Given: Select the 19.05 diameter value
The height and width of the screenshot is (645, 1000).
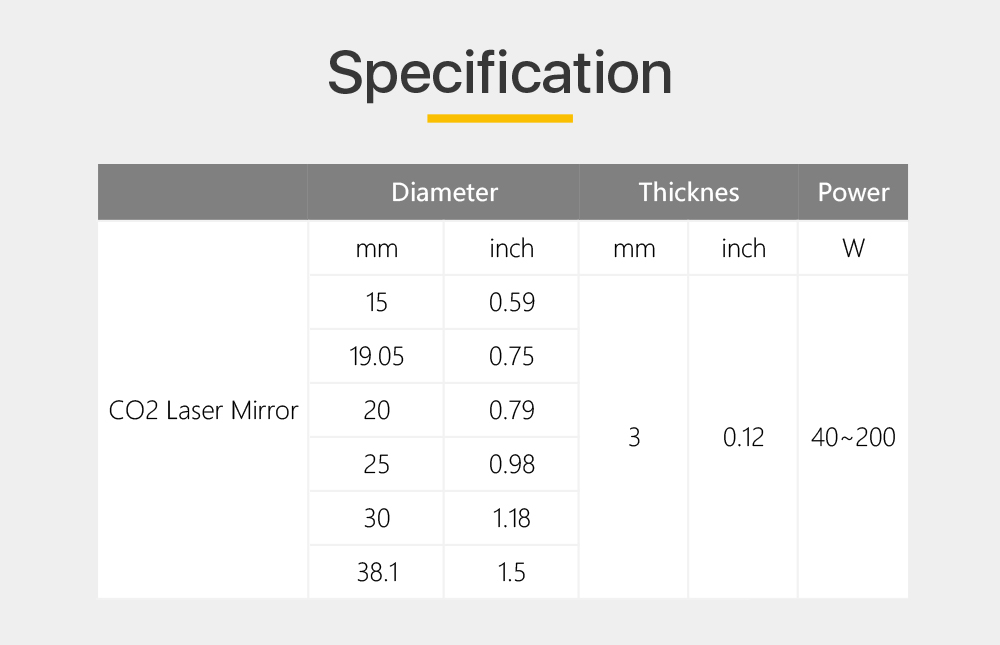Looking at the screenshot, I should 376,356.
